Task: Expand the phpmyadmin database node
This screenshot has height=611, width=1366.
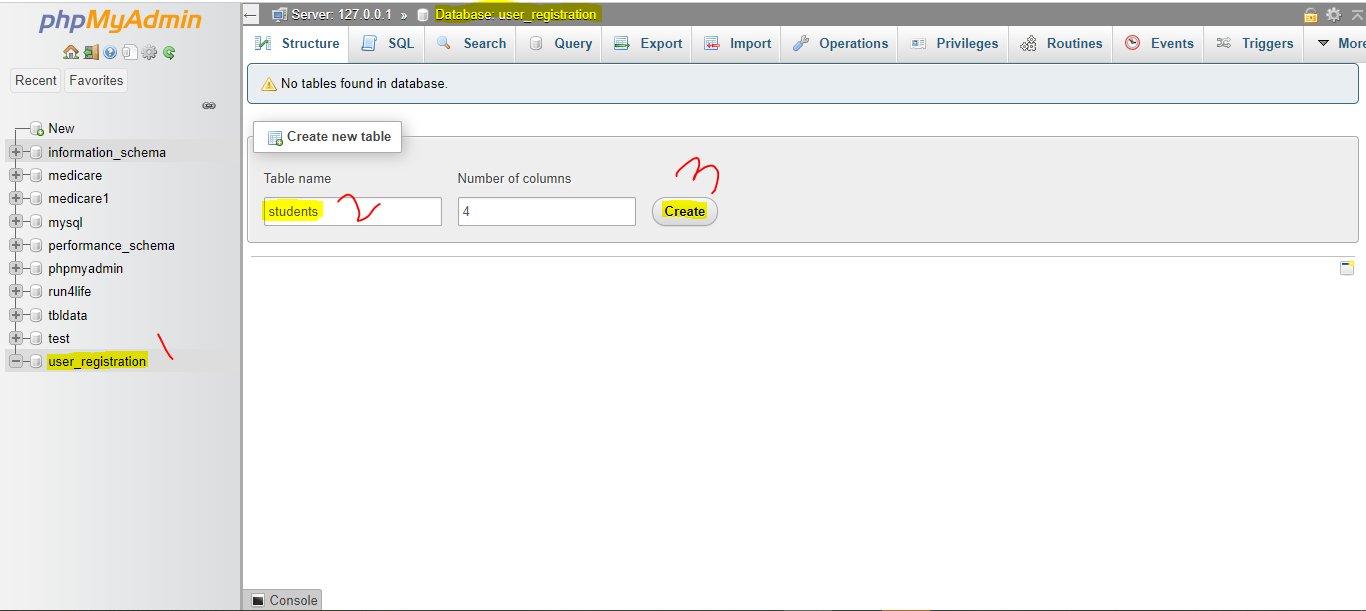Action: pos(16,268)
